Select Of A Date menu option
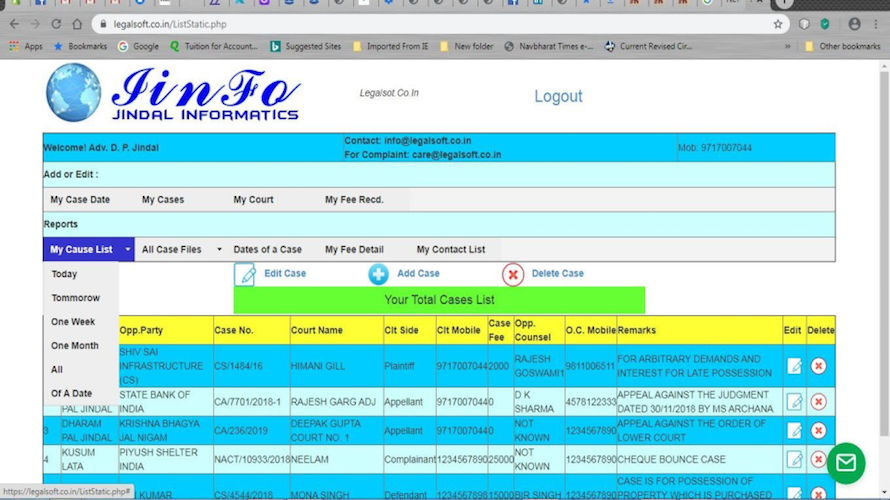Screen dimensions: 890x500 pyautogui.click(x=72, y=393)
